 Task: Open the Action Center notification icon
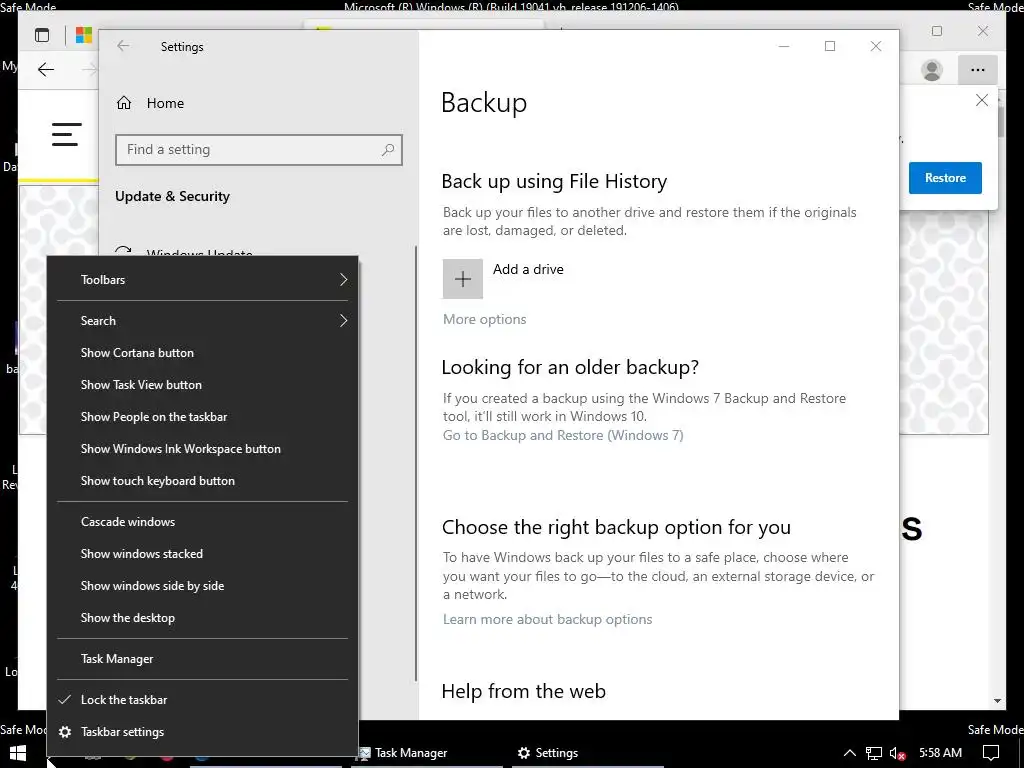[991, 753]
